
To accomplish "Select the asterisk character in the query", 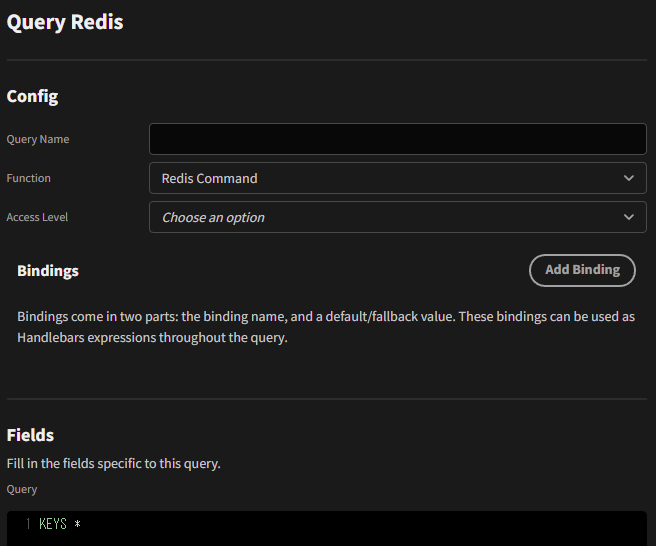I will pyautogui.click(x=77, y=524).
